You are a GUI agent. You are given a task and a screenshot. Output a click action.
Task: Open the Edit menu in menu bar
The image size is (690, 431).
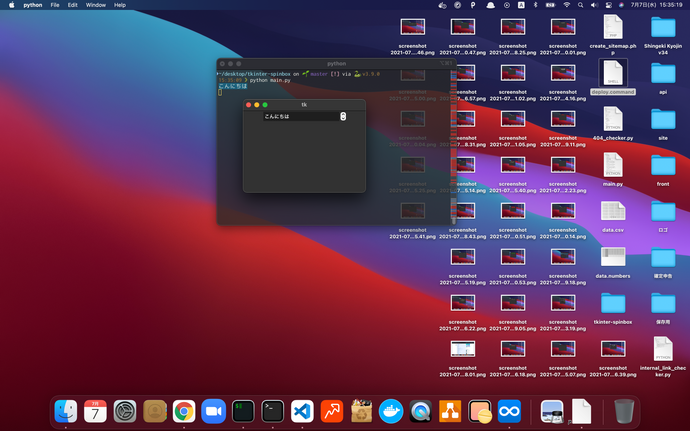tap(72, 5)
